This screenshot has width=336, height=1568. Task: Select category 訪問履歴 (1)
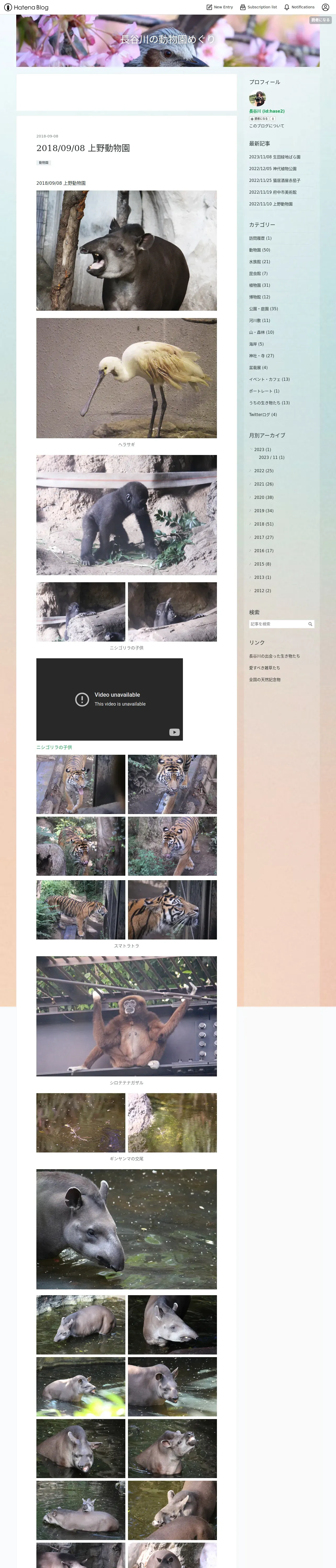pyautogui.click(x=260, y=239)
